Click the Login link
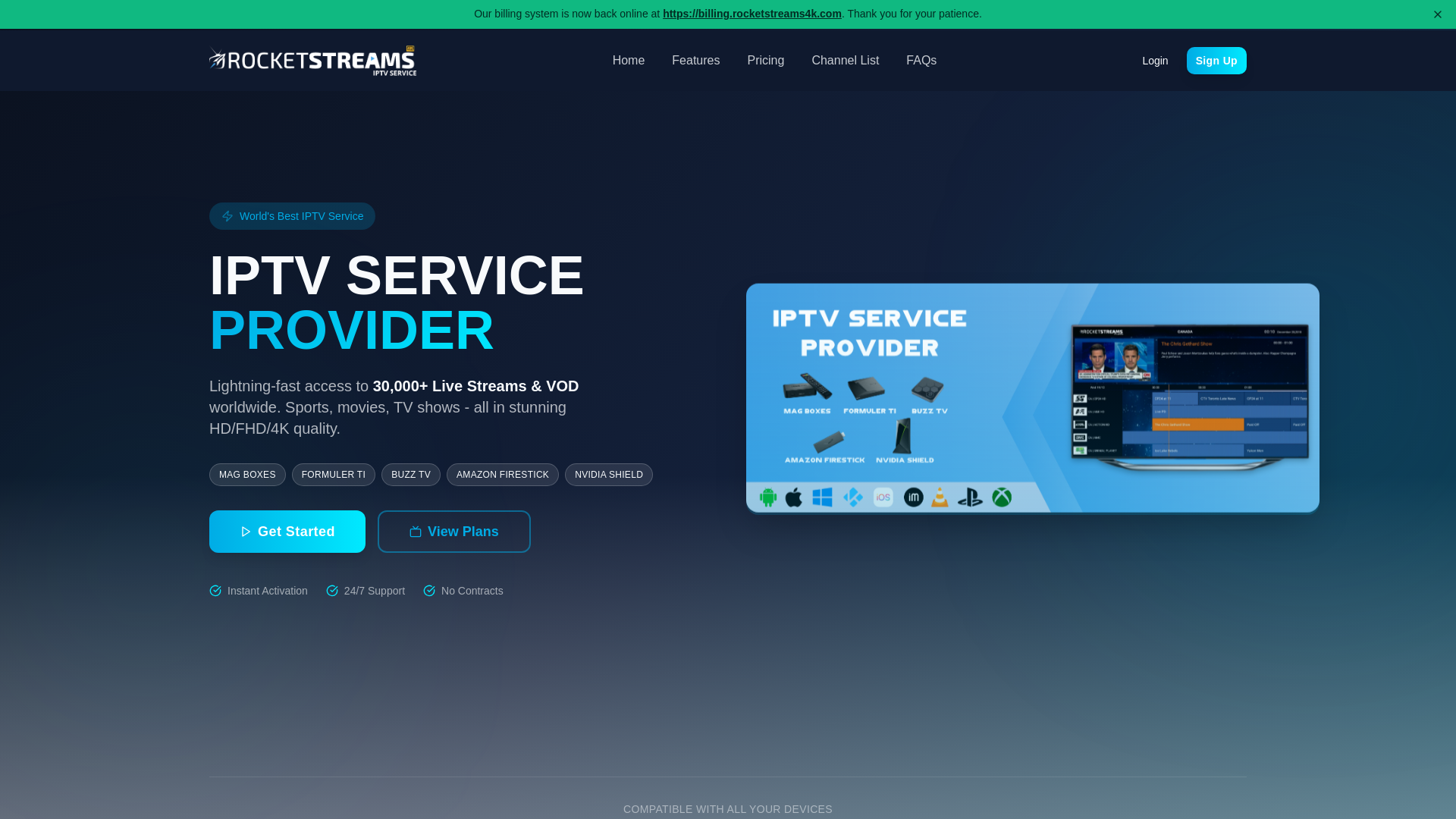Viewport: 1456px width, 819px height. (1154, 61)
